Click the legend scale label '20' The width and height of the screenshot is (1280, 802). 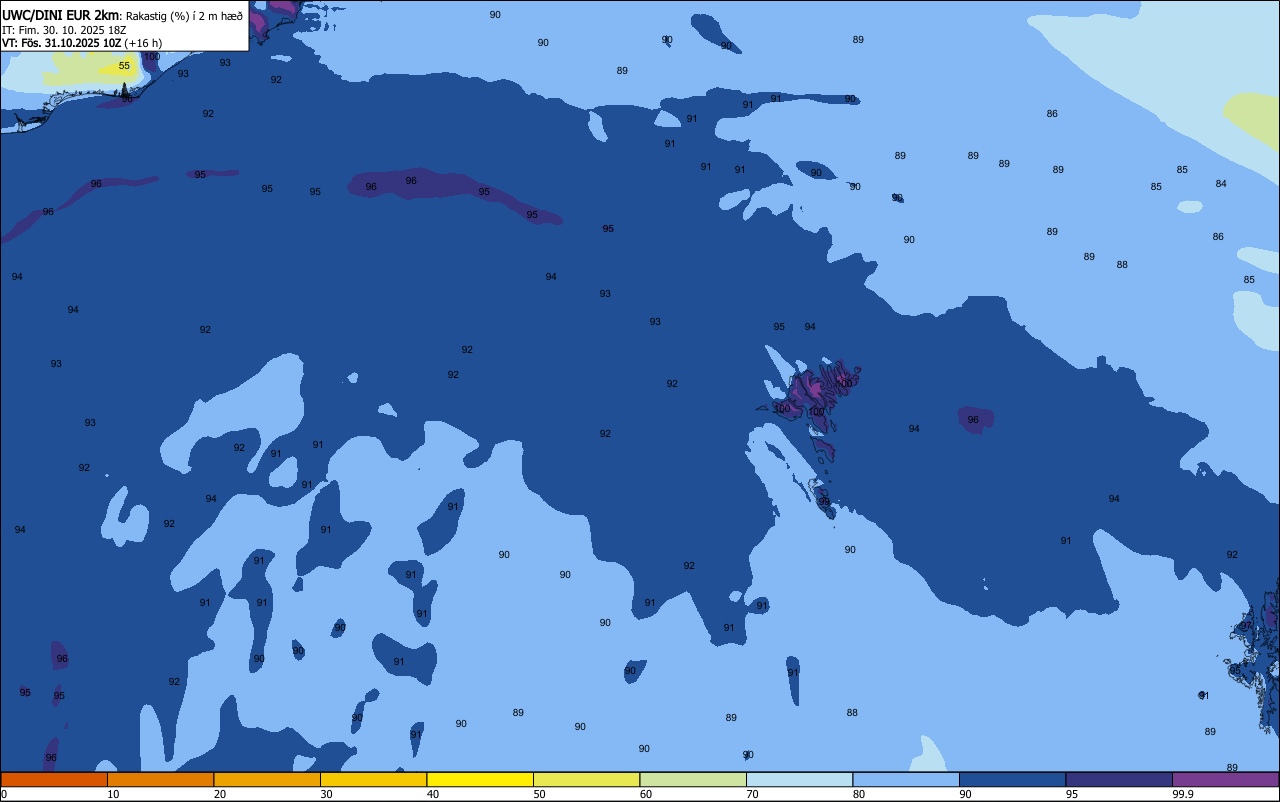219,794
